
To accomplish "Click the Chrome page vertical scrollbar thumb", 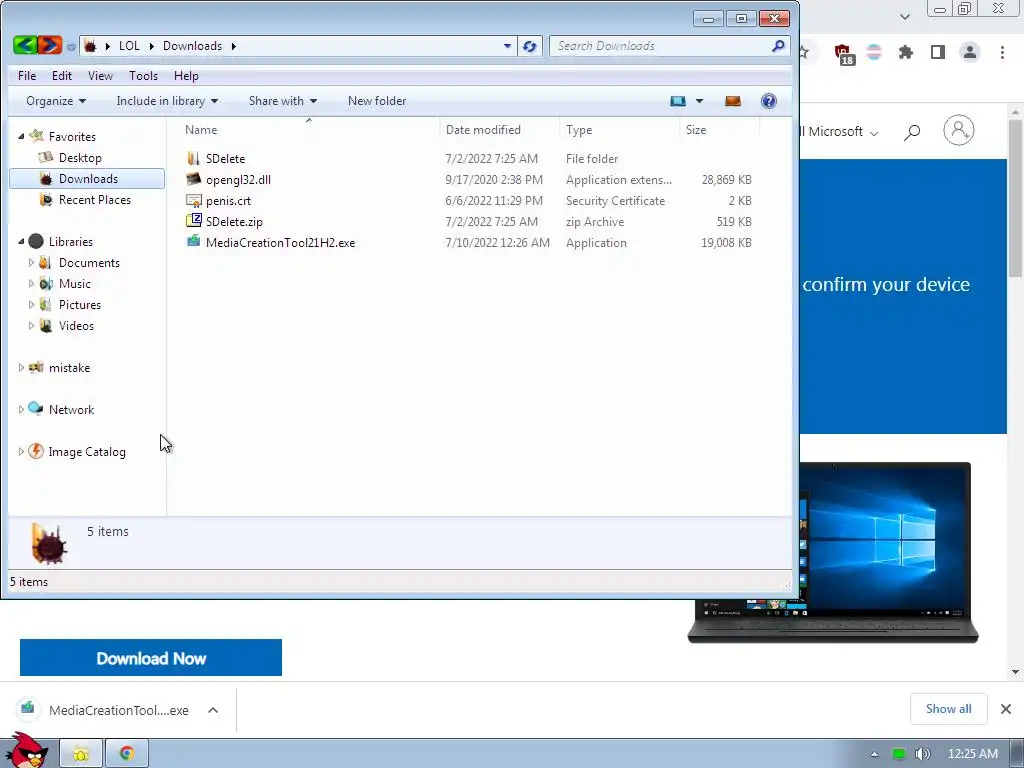I will pyautogui.click(x=1015, y=199).
